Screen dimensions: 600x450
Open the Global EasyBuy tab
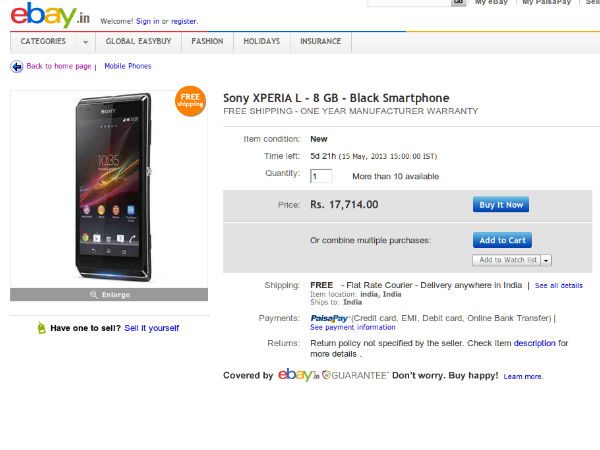click(x=139, y=42)
